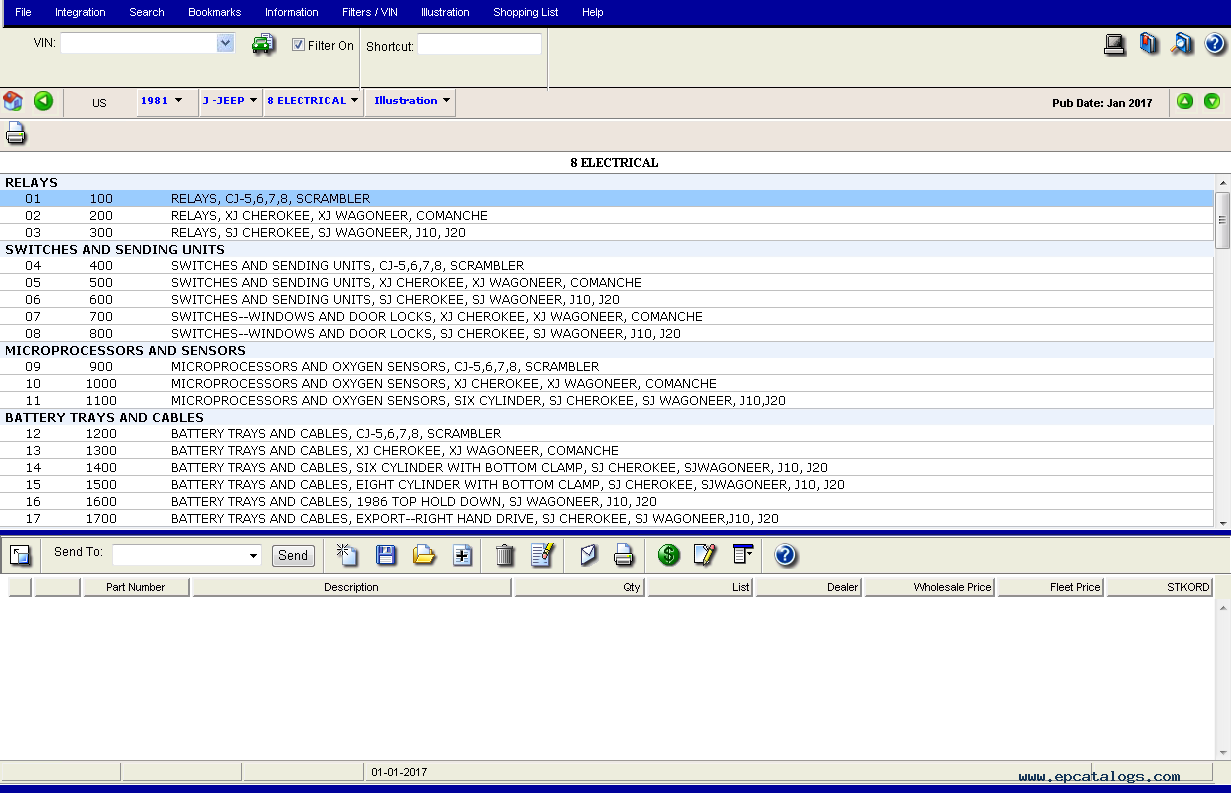Save the shopping list with floppy icon
The width and height of the screenshot is (1231, 793).
[x=386, y=554]
